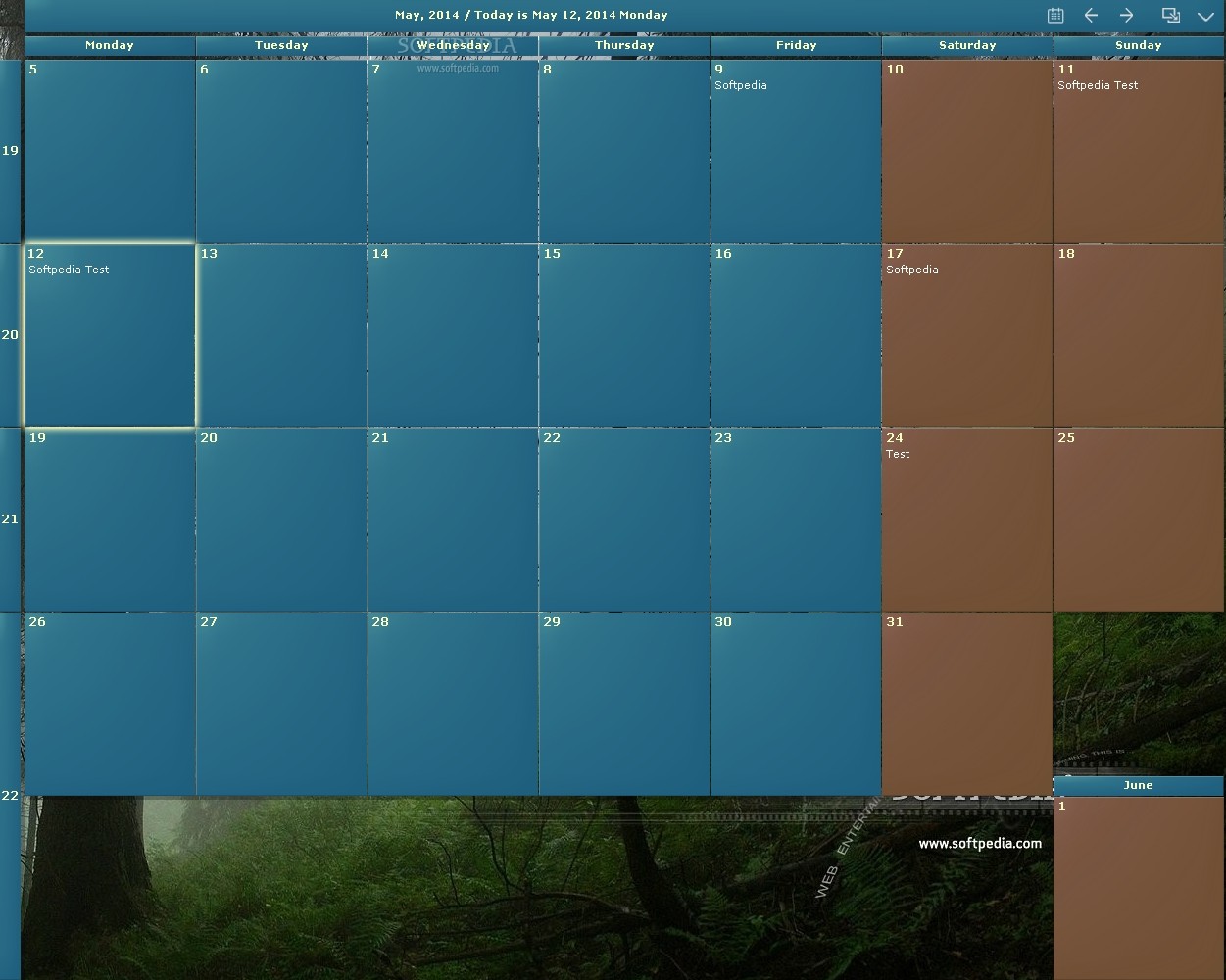This screenshot has height=980, width=1226.
Task: Select the Thursday column header
Action: point(624,45)
